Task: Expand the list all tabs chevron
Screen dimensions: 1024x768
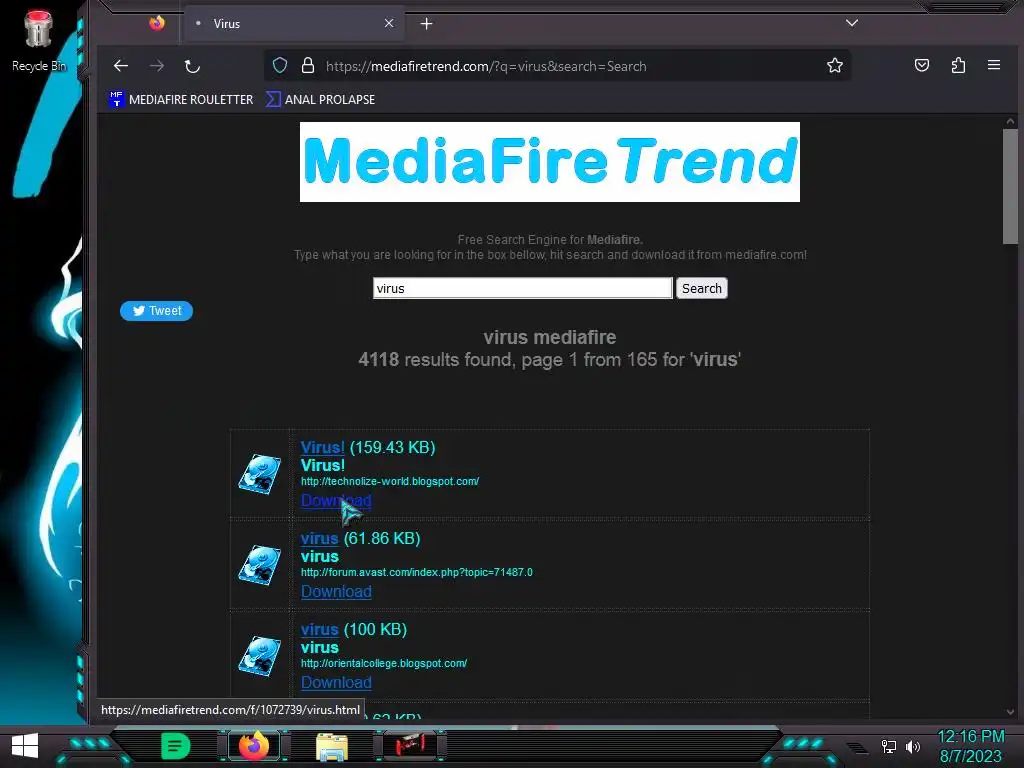Action: pyautogui.click(x=852, y=23)
